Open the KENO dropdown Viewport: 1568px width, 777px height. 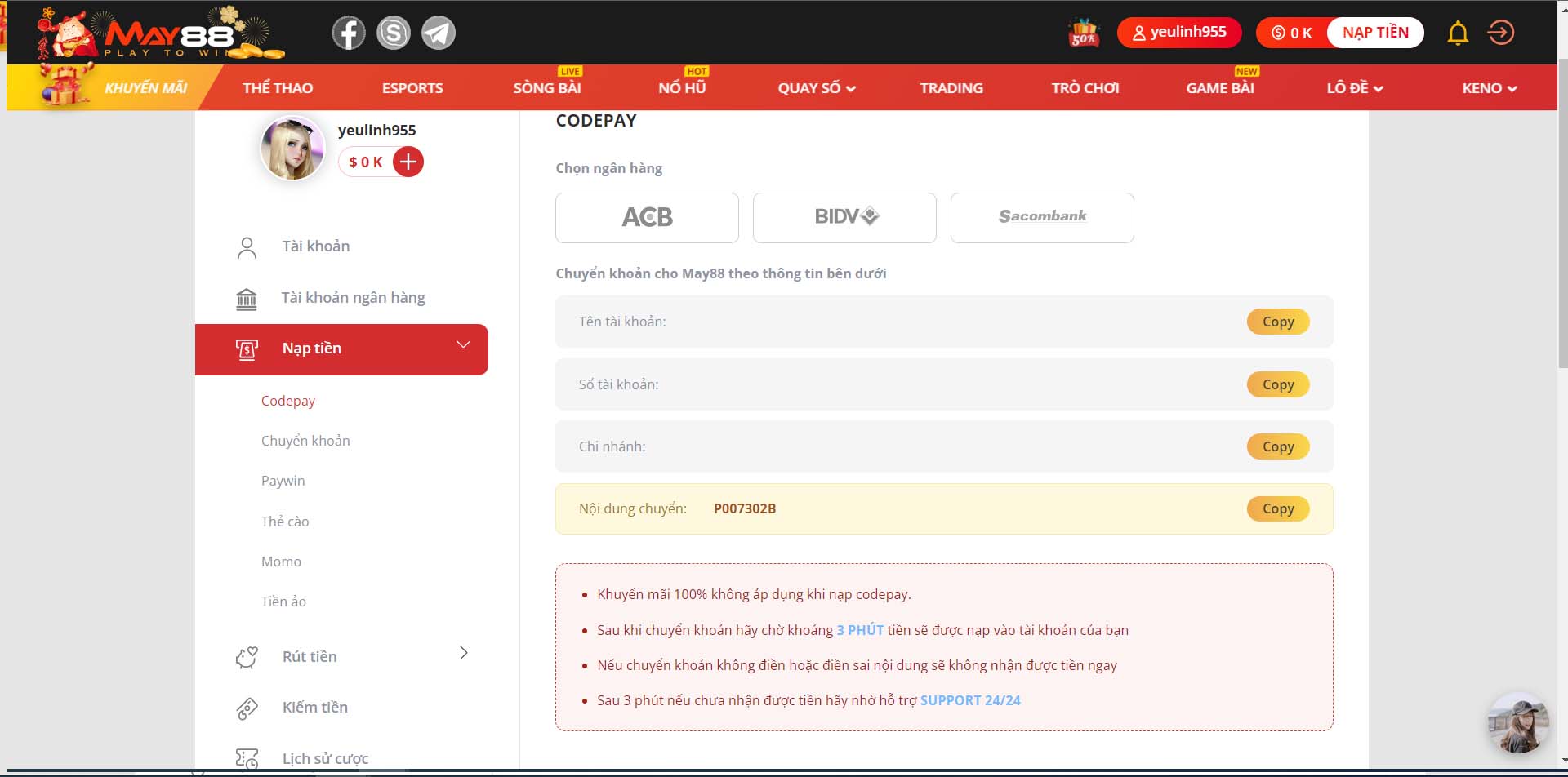pyautogui.click(x=1490, y=88)
